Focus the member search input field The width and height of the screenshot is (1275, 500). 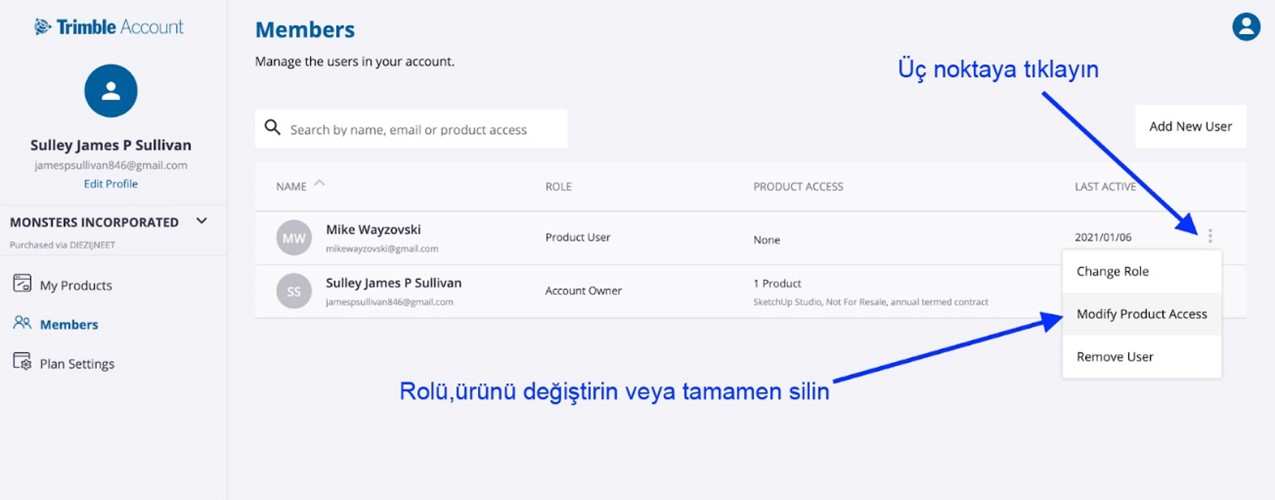point(411,129)
